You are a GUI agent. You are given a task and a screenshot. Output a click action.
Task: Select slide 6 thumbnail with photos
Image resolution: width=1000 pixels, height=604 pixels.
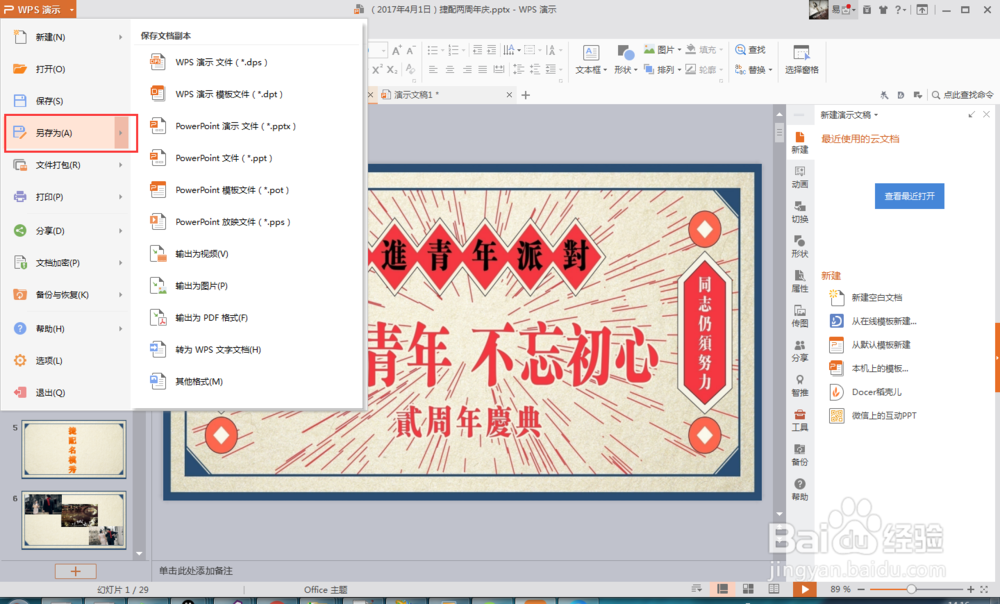tap(74, 520)
